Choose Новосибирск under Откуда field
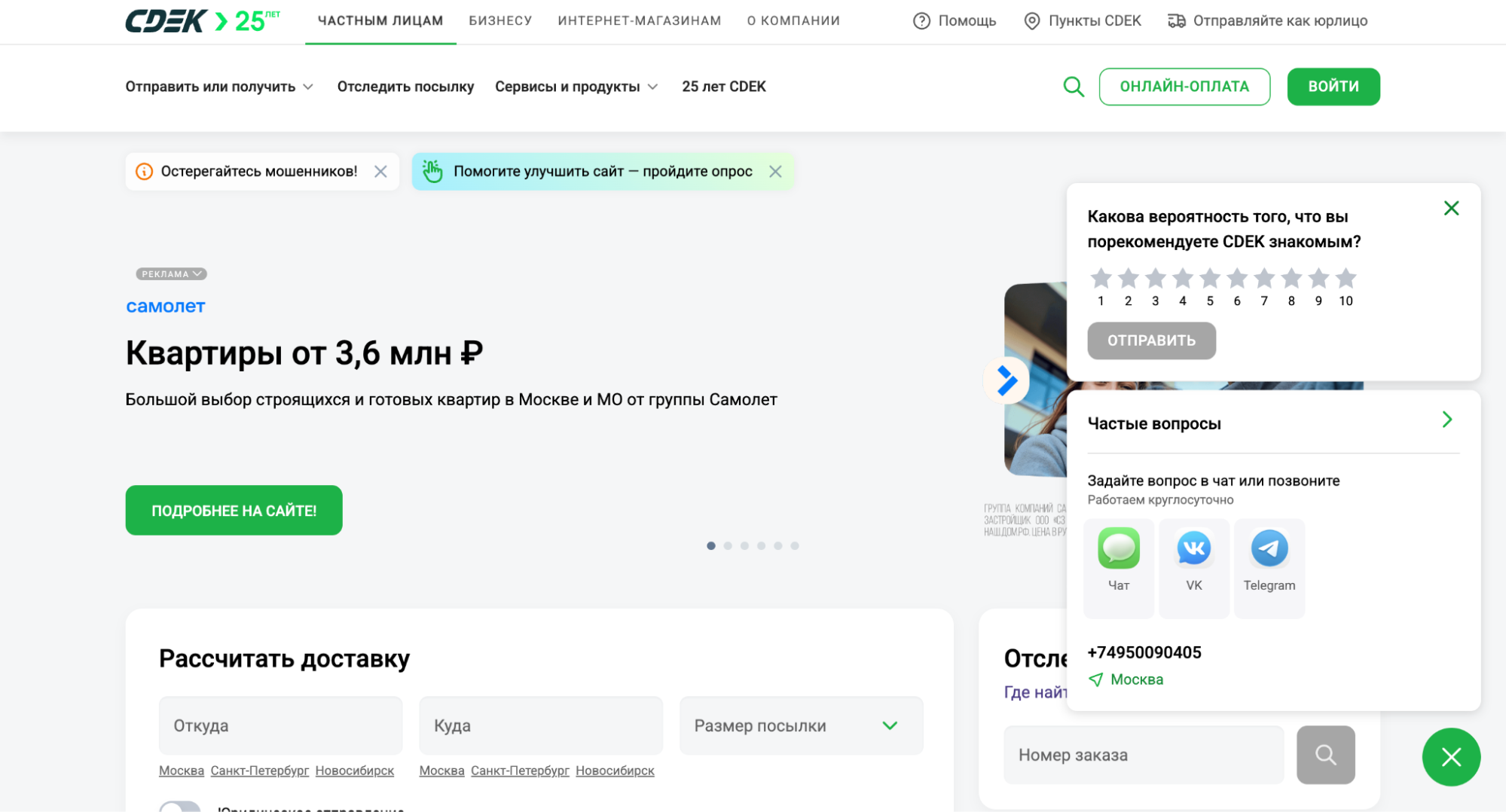This screenshot has width=1506, height=812. click(x=354, y=771)
